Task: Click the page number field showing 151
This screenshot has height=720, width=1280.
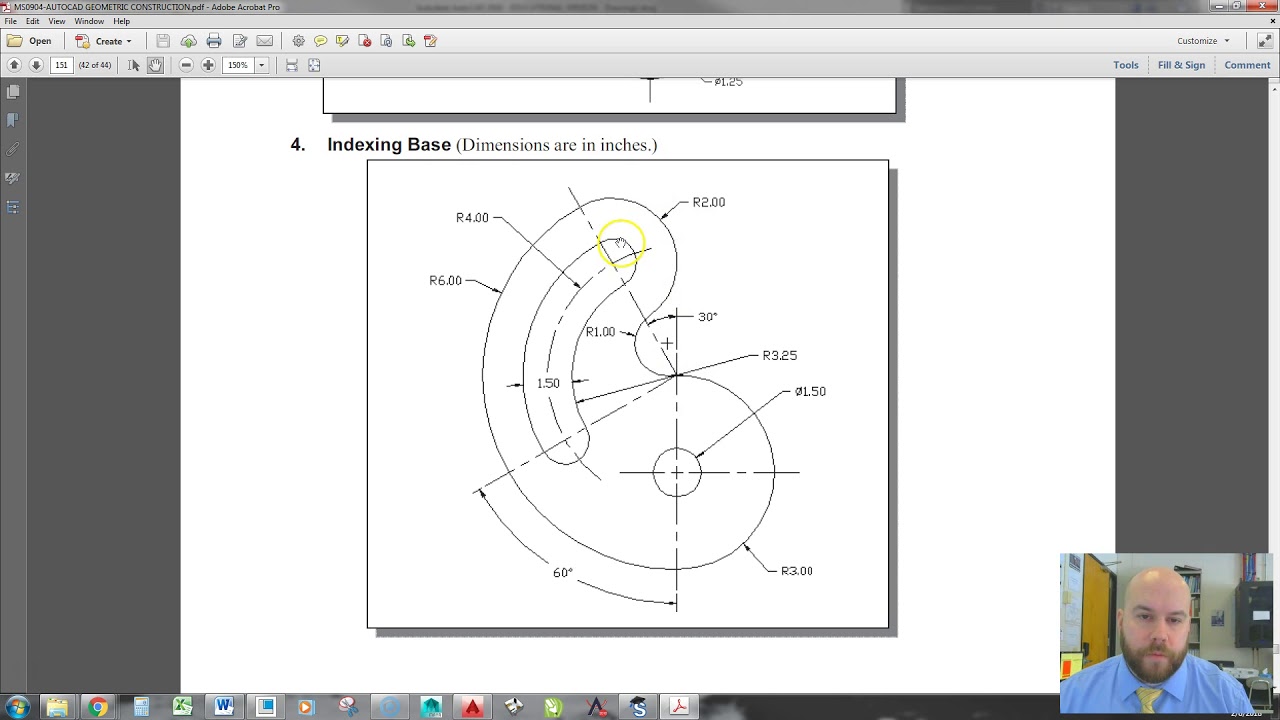Action: tap(62, 65)
